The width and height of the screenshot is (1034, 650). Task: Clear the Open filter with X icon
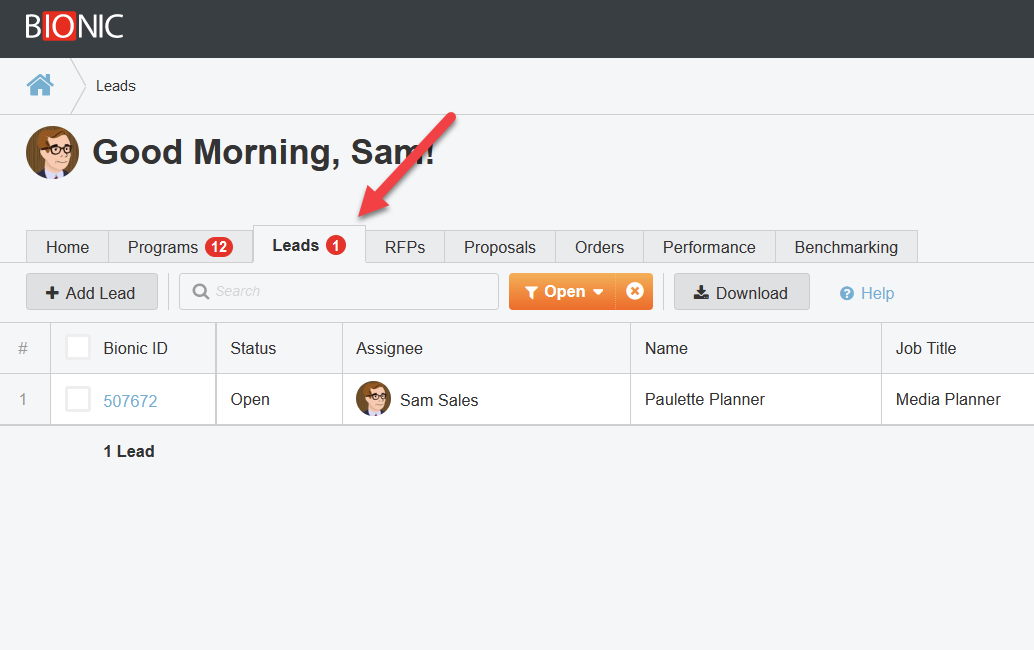tap(634, 292)
